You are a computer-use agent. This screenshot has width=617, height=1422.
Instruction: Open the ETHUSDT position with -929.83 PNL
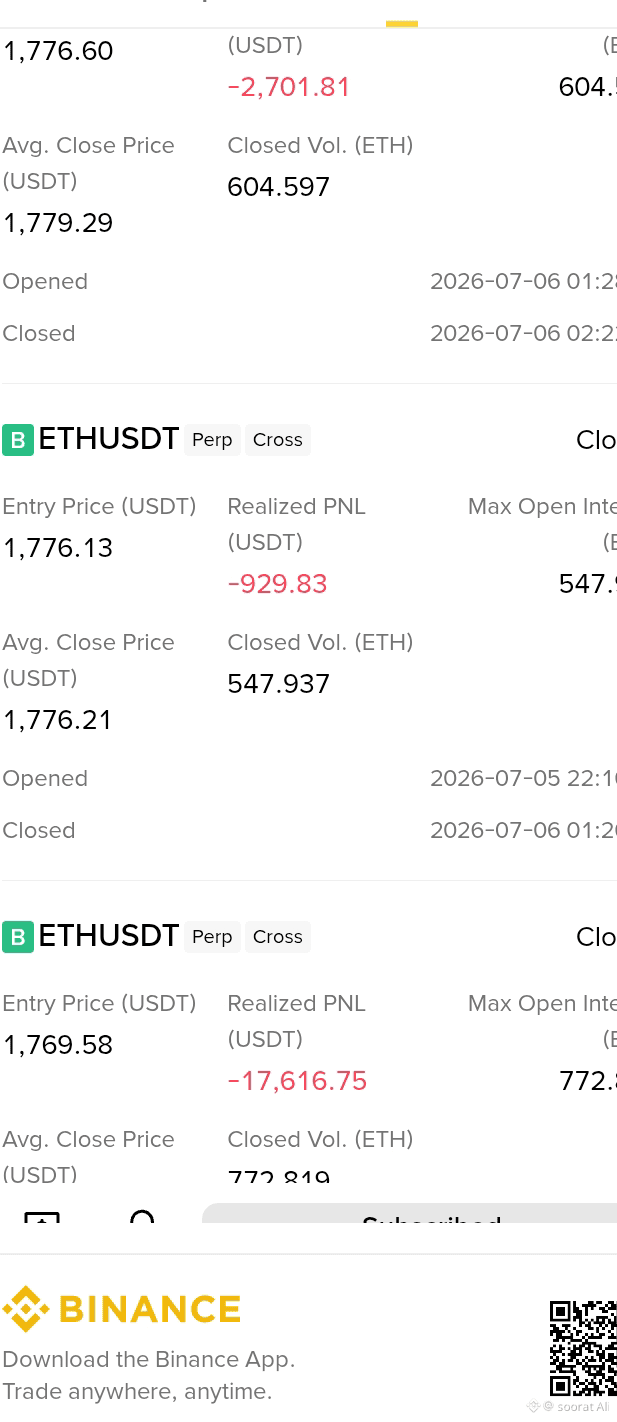tap(108, 439)
